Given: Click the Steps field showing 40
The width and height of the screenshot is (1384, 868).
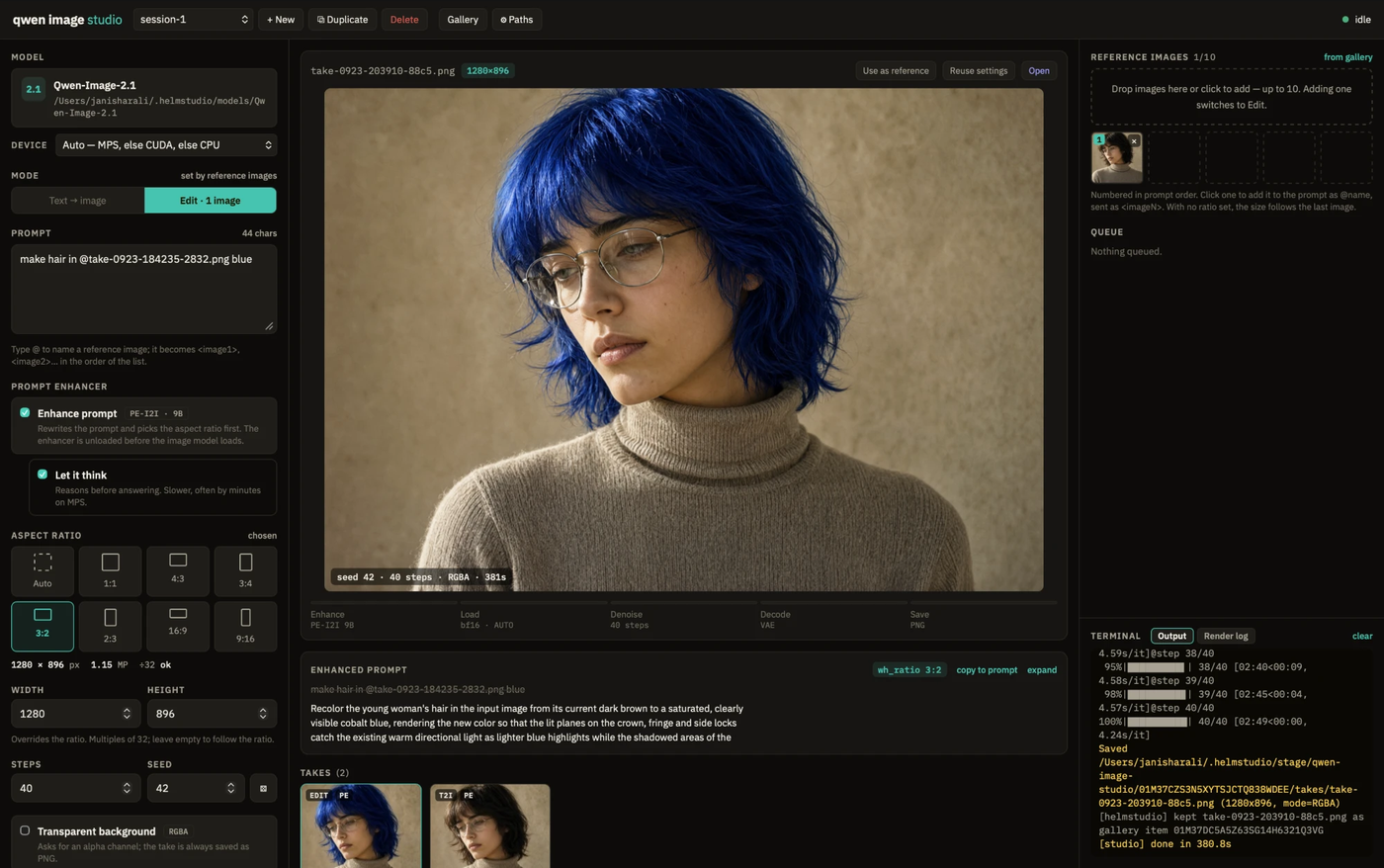Looking at the screenshot, I should pyautogui.click(x=74, y=788).
